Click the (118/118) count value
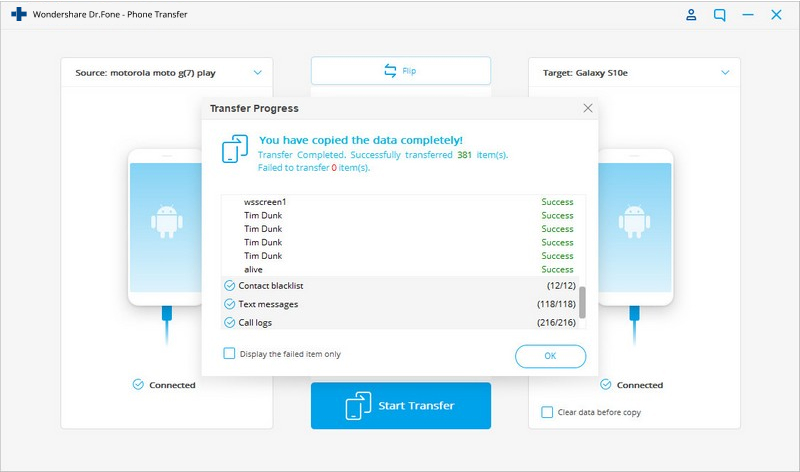 556,304
